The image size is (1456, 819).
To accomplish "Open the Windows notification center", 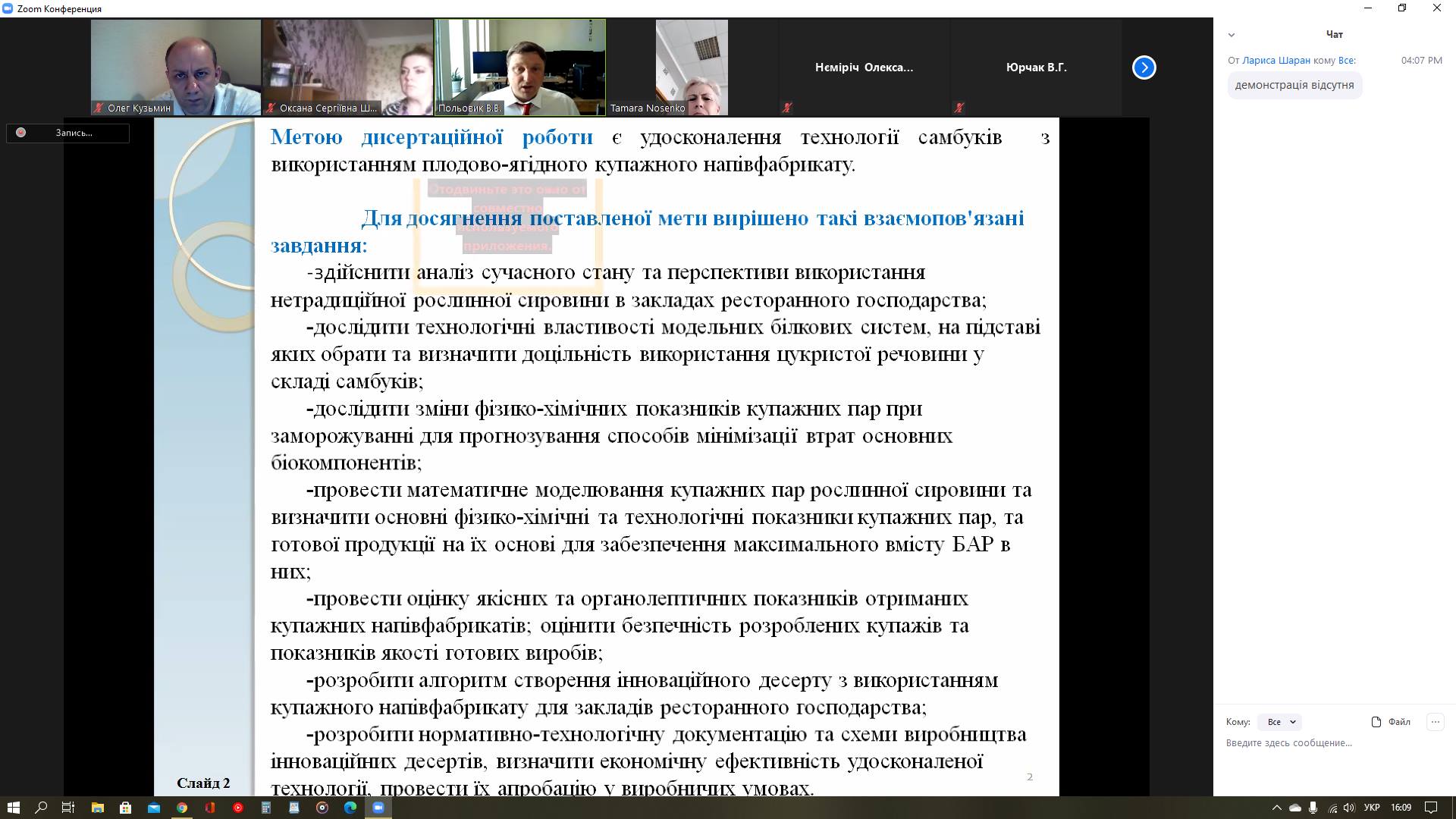I will (x=1431, y=808).
